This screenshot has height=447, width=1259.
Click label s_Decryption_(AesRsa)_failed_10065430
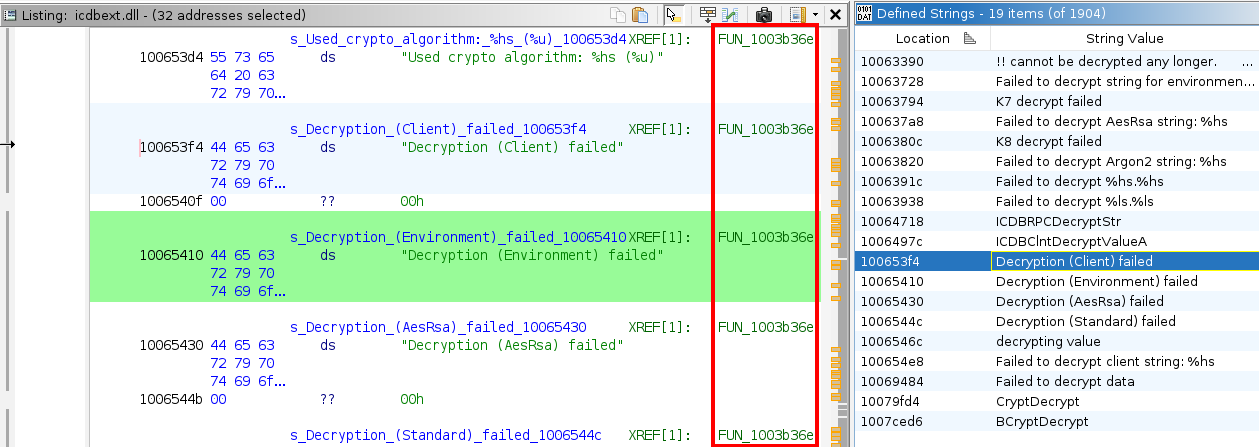point(438,327)
